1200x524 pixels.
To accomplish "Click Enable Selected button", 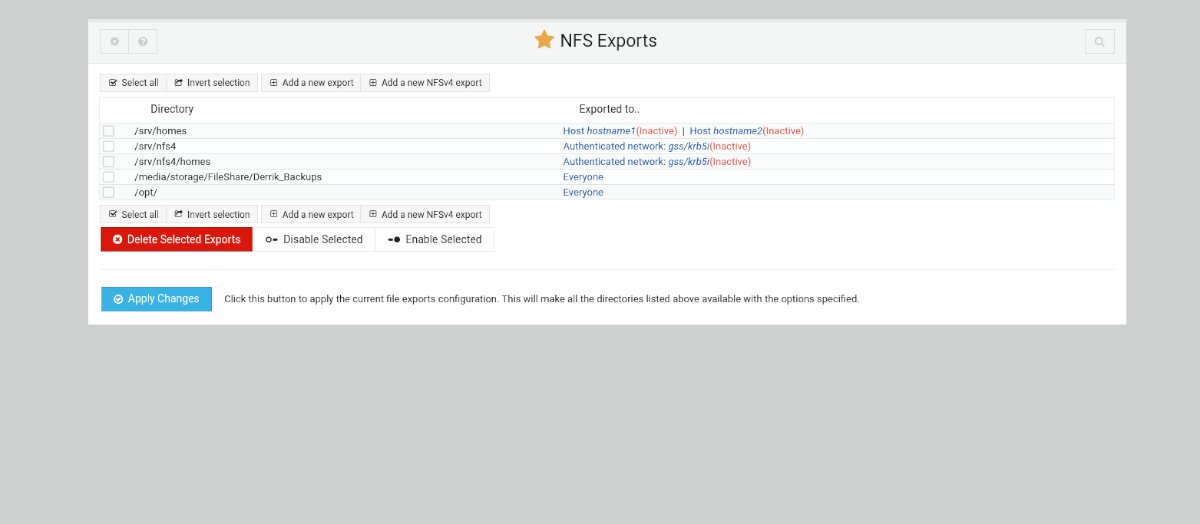I will tap(435, 240).
